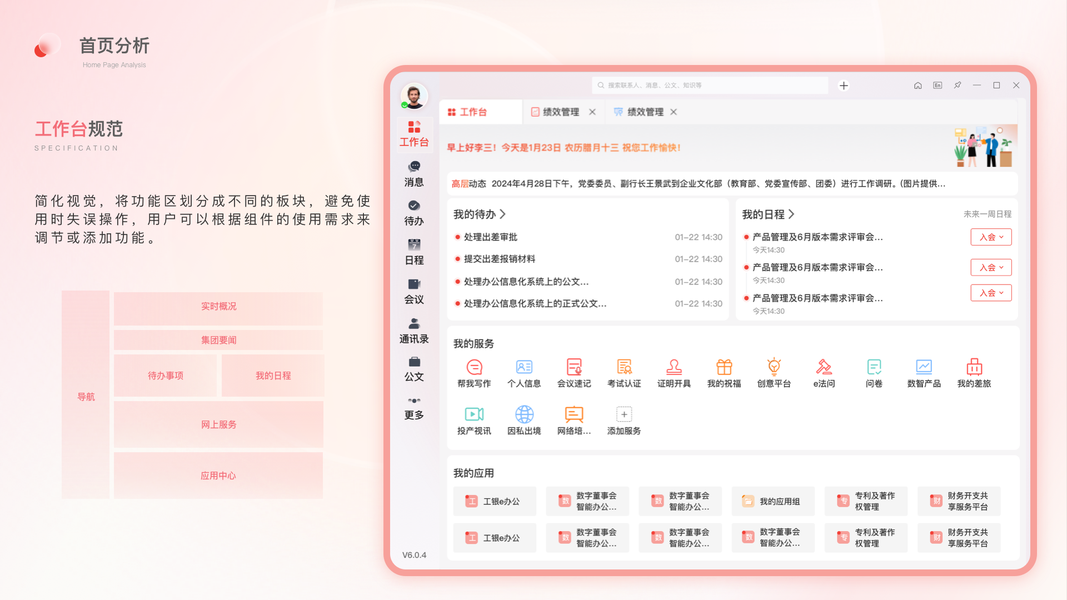Click the 添加服务 add service button
This screenshot has height=600, width=1067.
(624, 421)
